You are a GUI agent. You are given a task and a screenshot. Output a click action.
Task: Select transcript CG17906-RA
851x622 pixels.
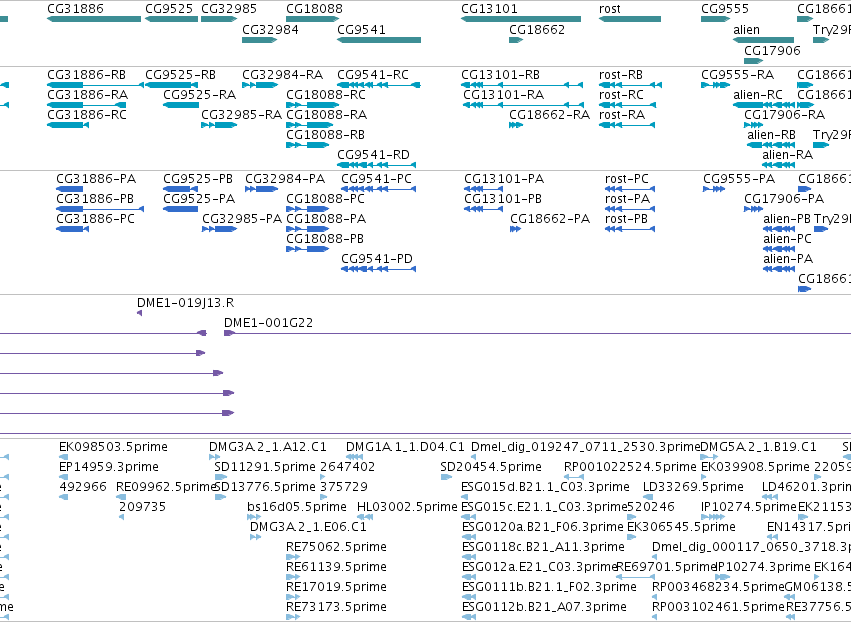click(753, 125)
